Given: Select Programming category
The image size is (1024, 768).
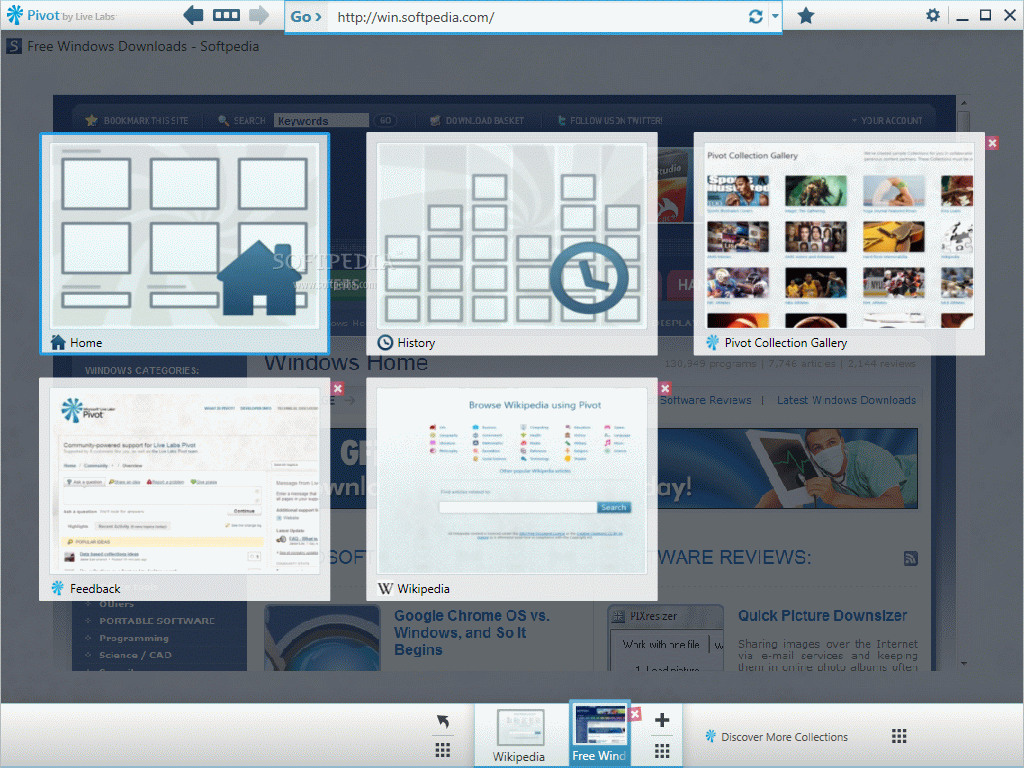Looking at the screenshot, I should coord(134,638).
